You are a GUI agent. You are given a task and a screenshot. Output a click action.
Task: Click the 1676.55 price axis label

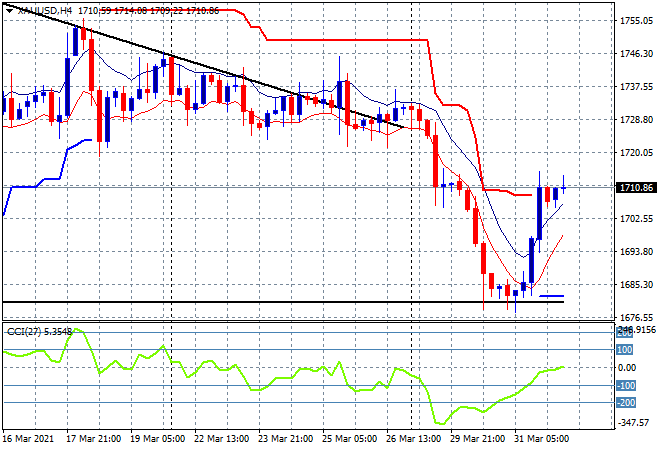(x=636, y=317)
